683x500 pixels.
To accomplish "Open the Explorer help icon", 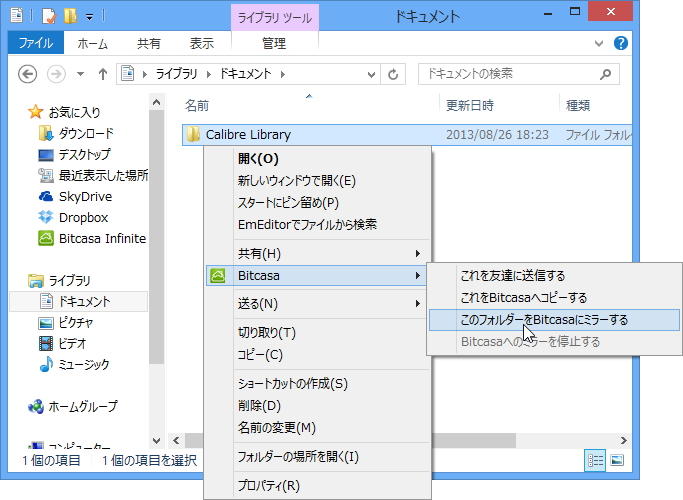I will (x=621, y=43).
